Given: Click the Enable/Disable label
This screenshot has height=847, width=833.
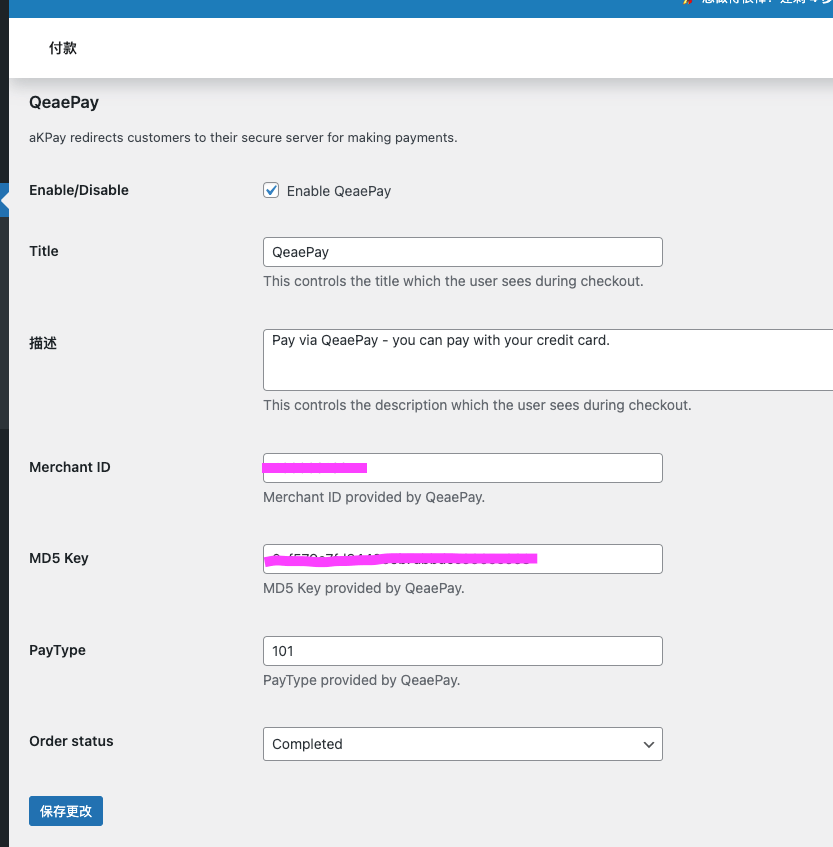Looking at the screenshot, I should click(79, 190).
